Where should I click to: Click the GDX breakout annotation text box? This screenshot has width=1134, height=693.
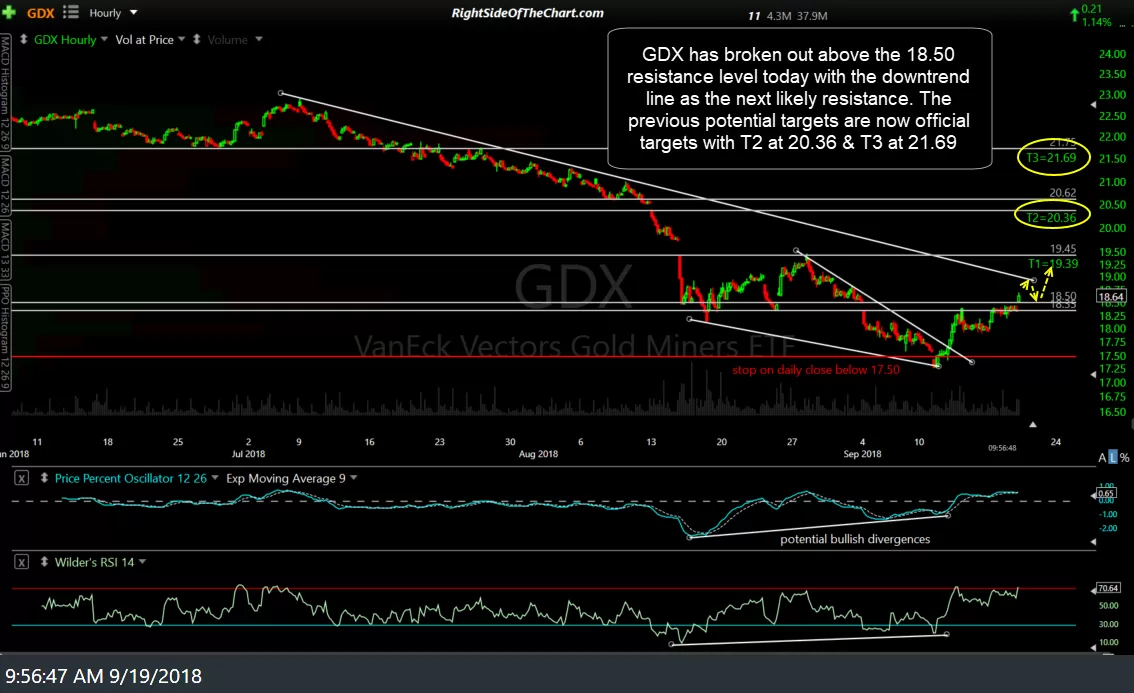(799, 98)
